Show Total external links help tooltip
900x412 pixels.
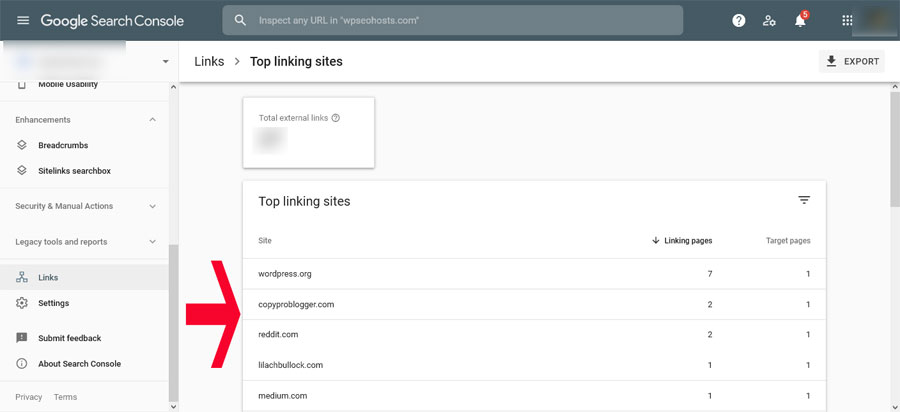click(336, 118)
